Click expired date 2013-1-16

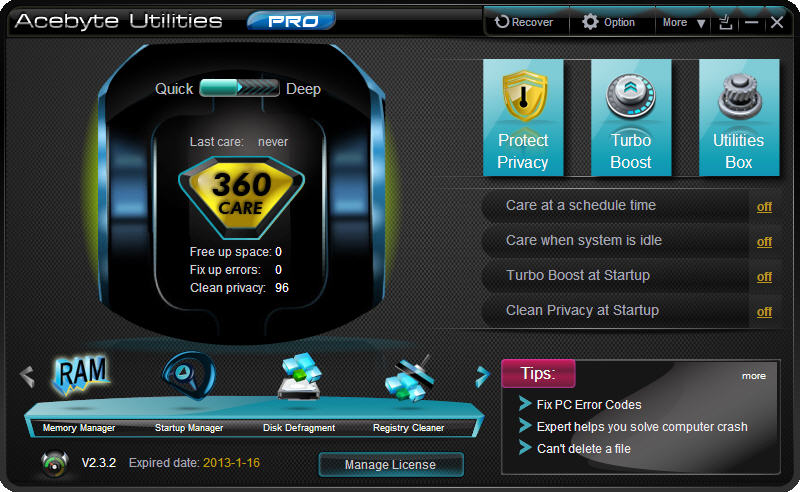pyautogui.click(x=232, y=463)
